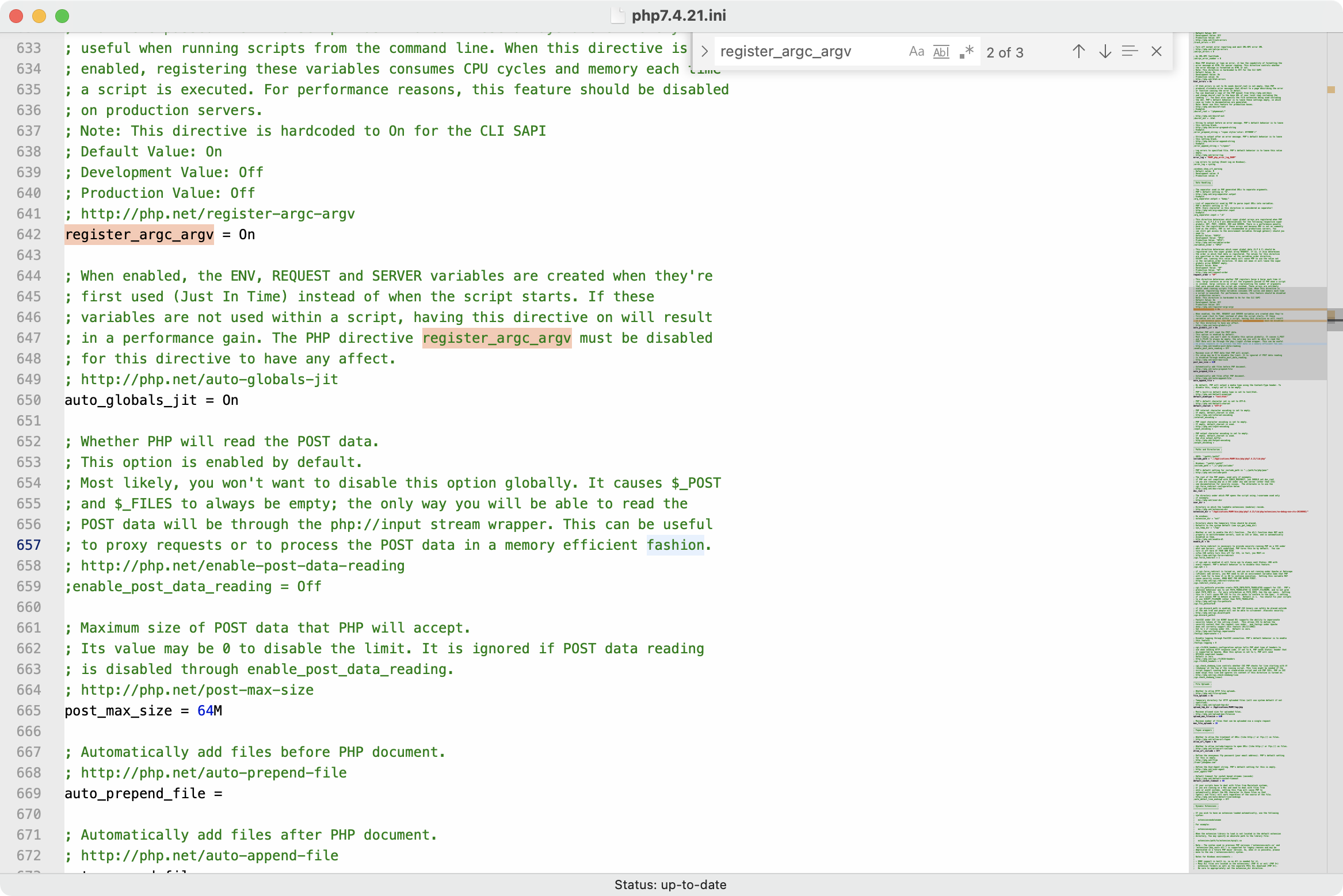Click the http://php.net/auto-globals-jit link
Image resolution: width=1343 pixels, height=896 pixels.
coord(209,380)
